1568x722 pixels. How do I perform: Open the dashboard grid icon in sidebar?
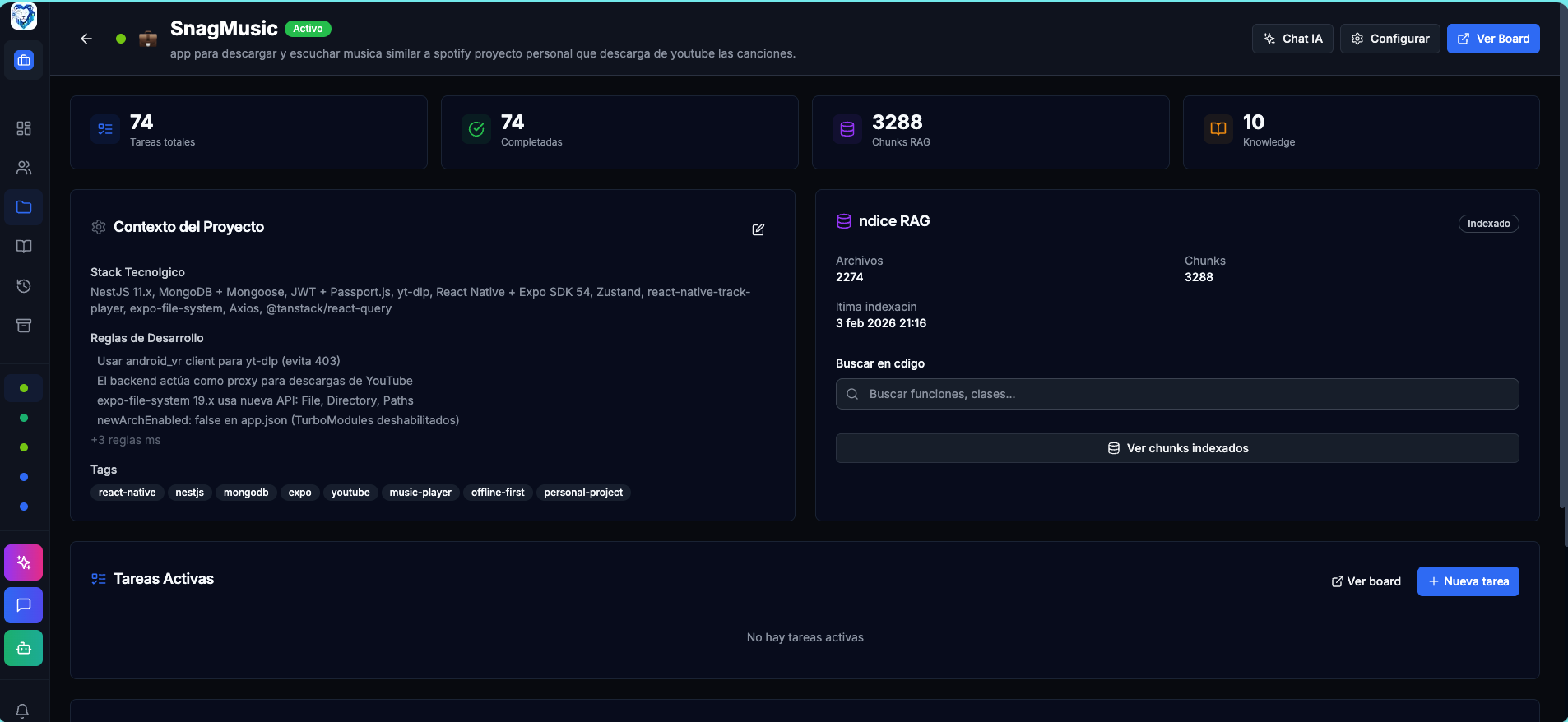(x=24, y=128)
